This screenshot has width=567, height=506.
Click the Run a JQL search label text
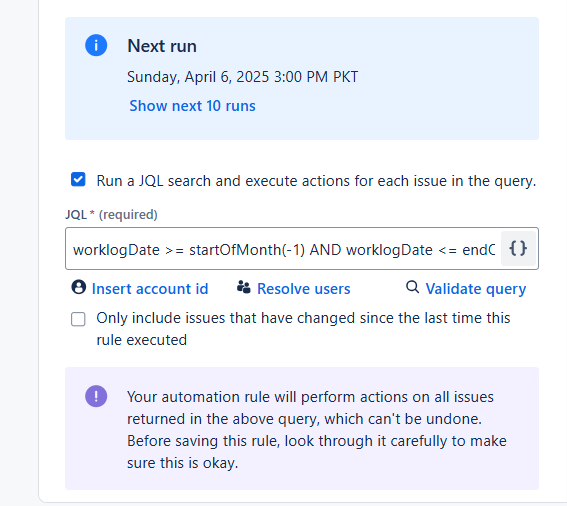coord(316,181)
